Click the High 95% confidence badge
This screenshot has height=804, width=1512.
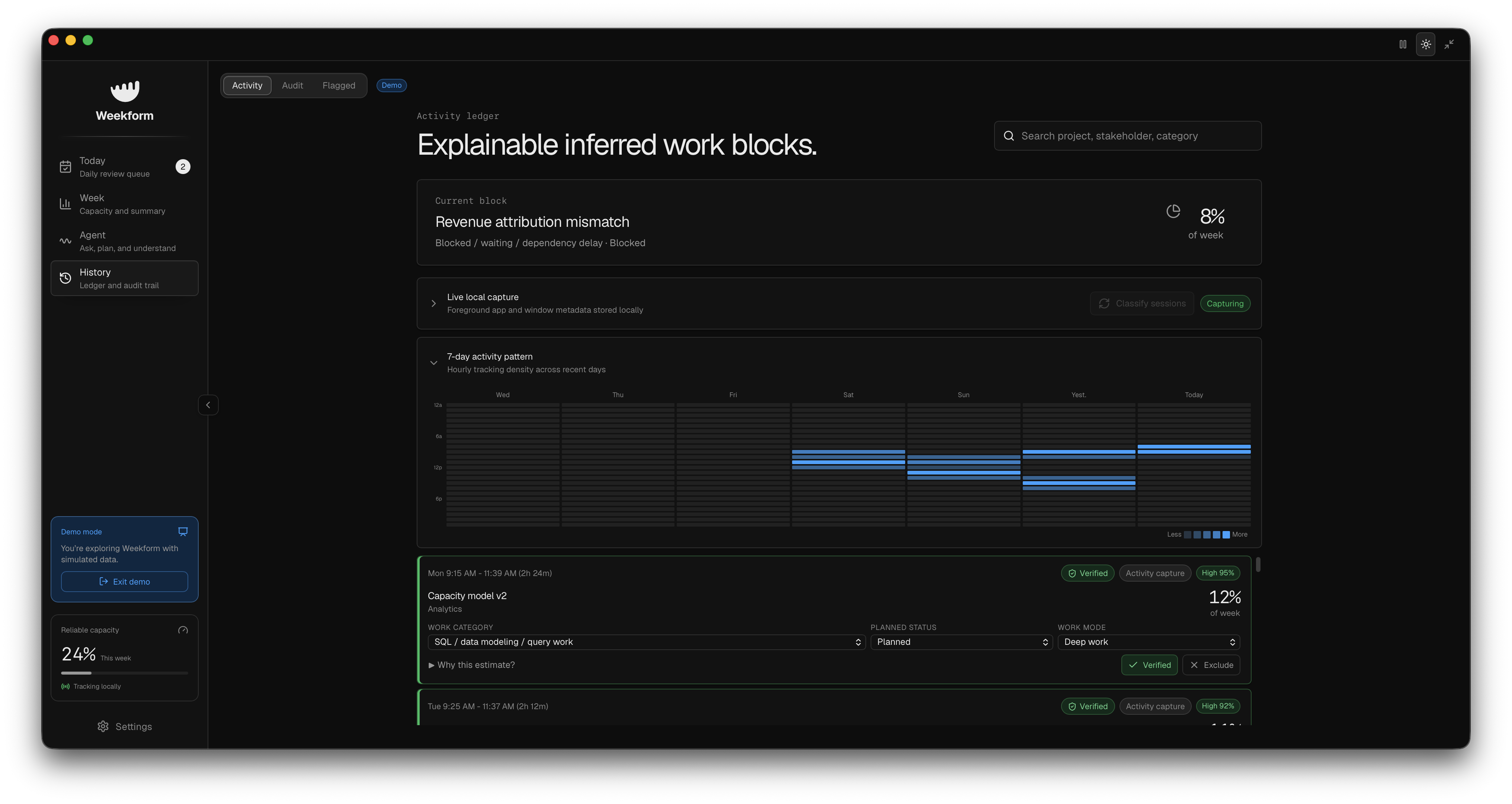[1217, 573]
